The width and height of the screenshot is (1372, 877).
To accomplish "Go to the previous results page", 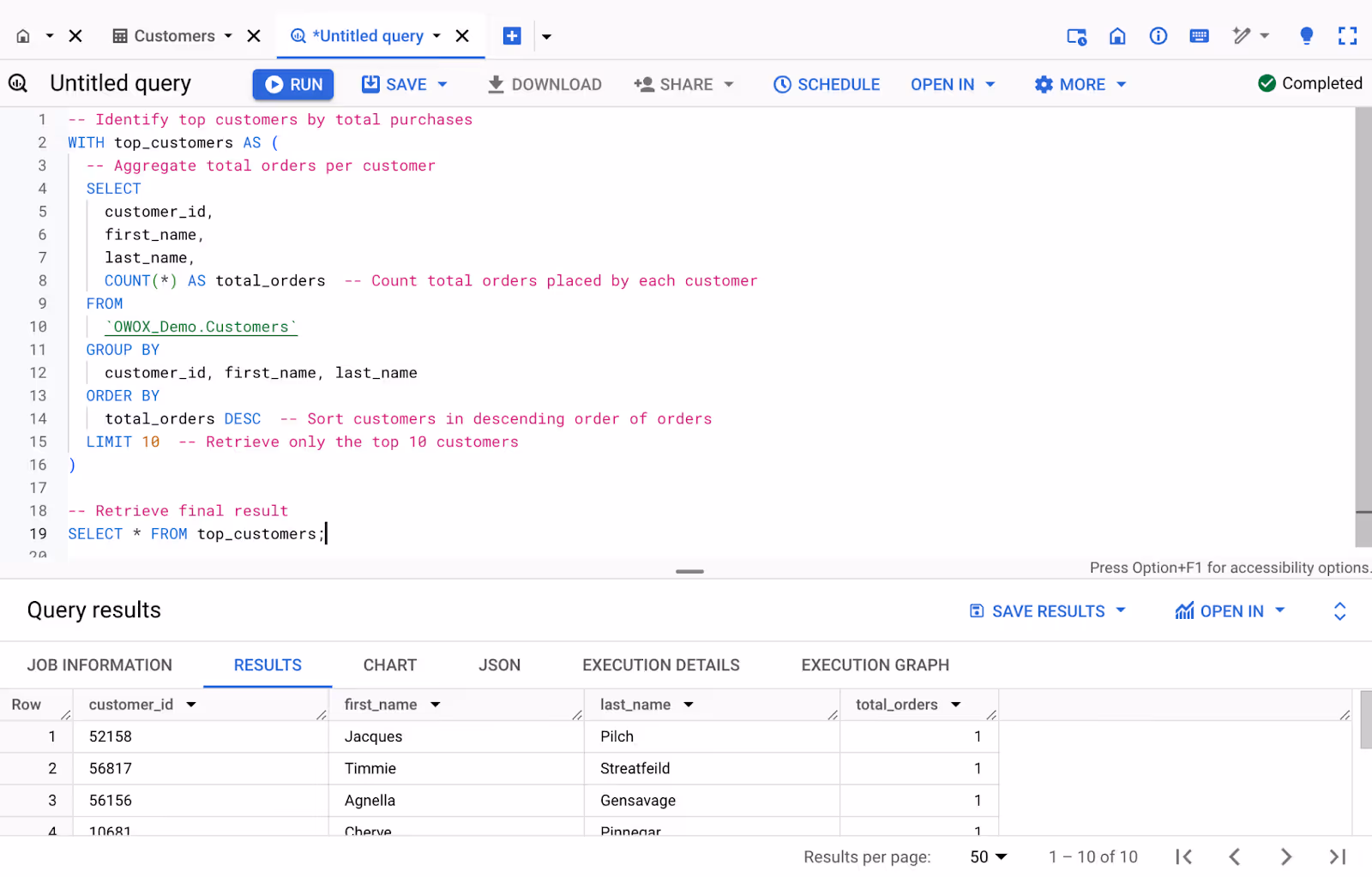I will pyautogui.click(x=1235, y=856).
